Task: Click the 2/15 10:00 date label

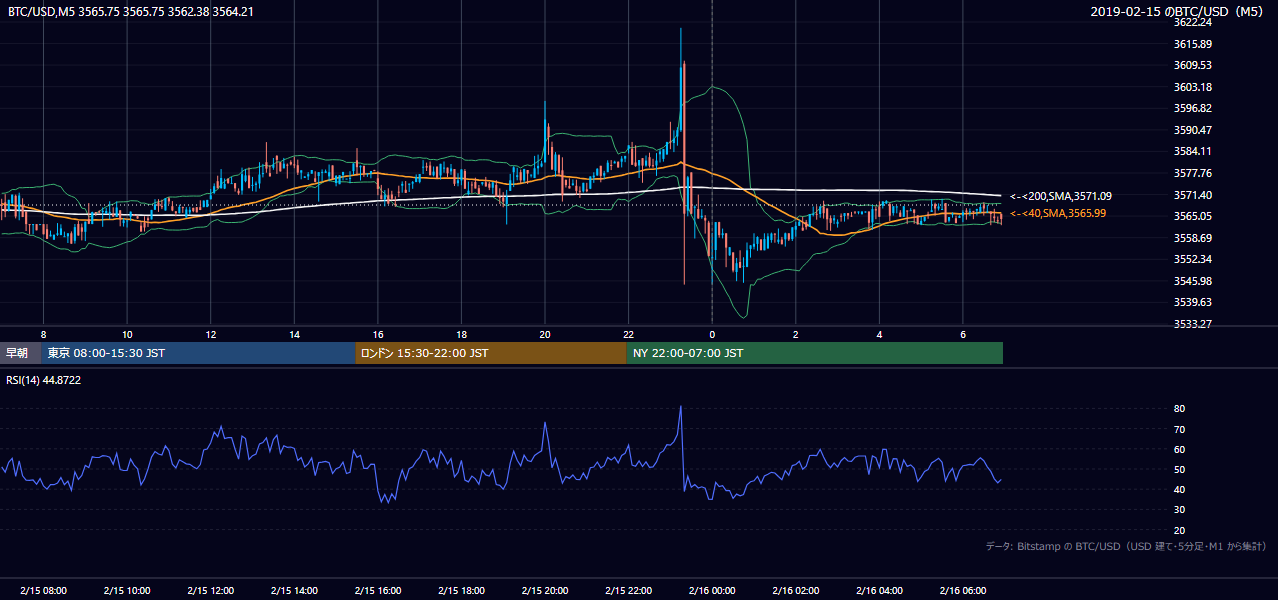Action: click(127, 591)
